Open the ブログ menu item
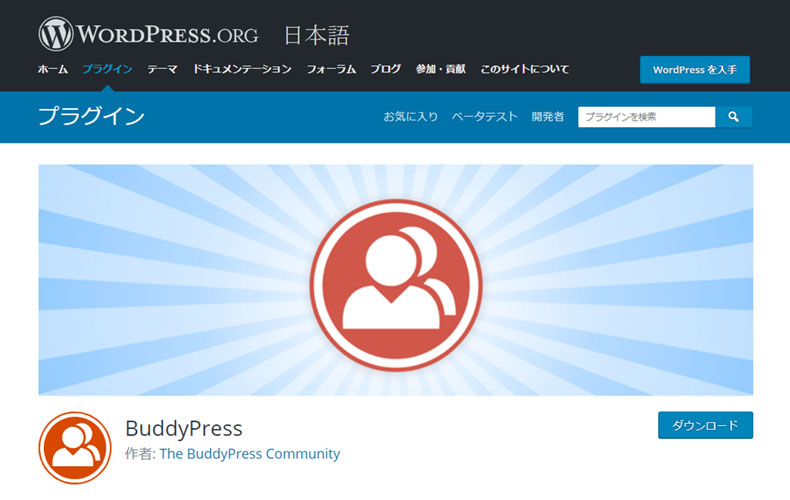The width and height of the screenshot is (790, 500). tap(386, 69)
